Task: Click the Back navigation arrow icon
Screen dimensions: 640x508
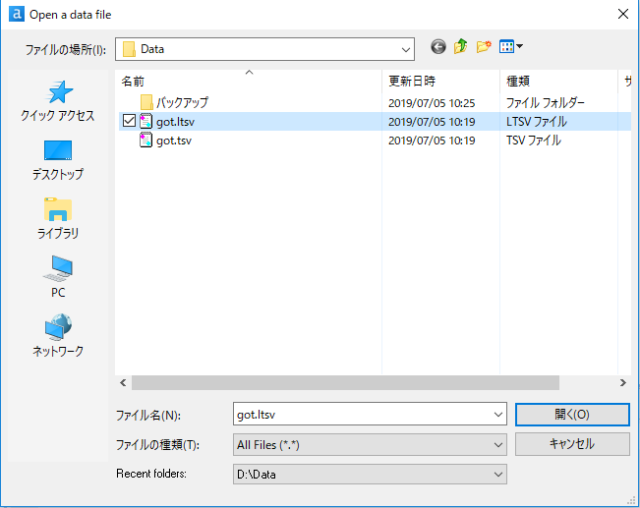Action: 438,47
